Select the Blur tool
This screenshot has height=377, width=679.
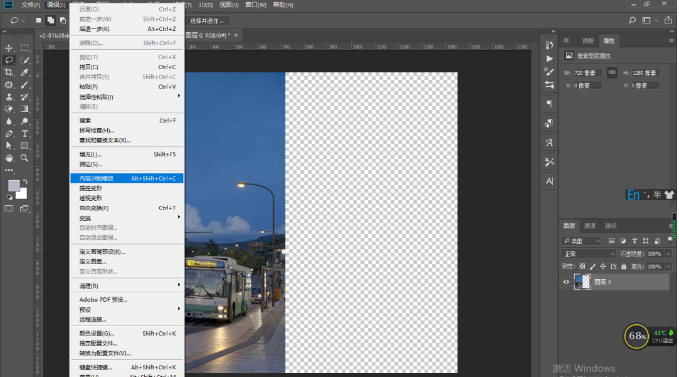click(x=9, y=122)
